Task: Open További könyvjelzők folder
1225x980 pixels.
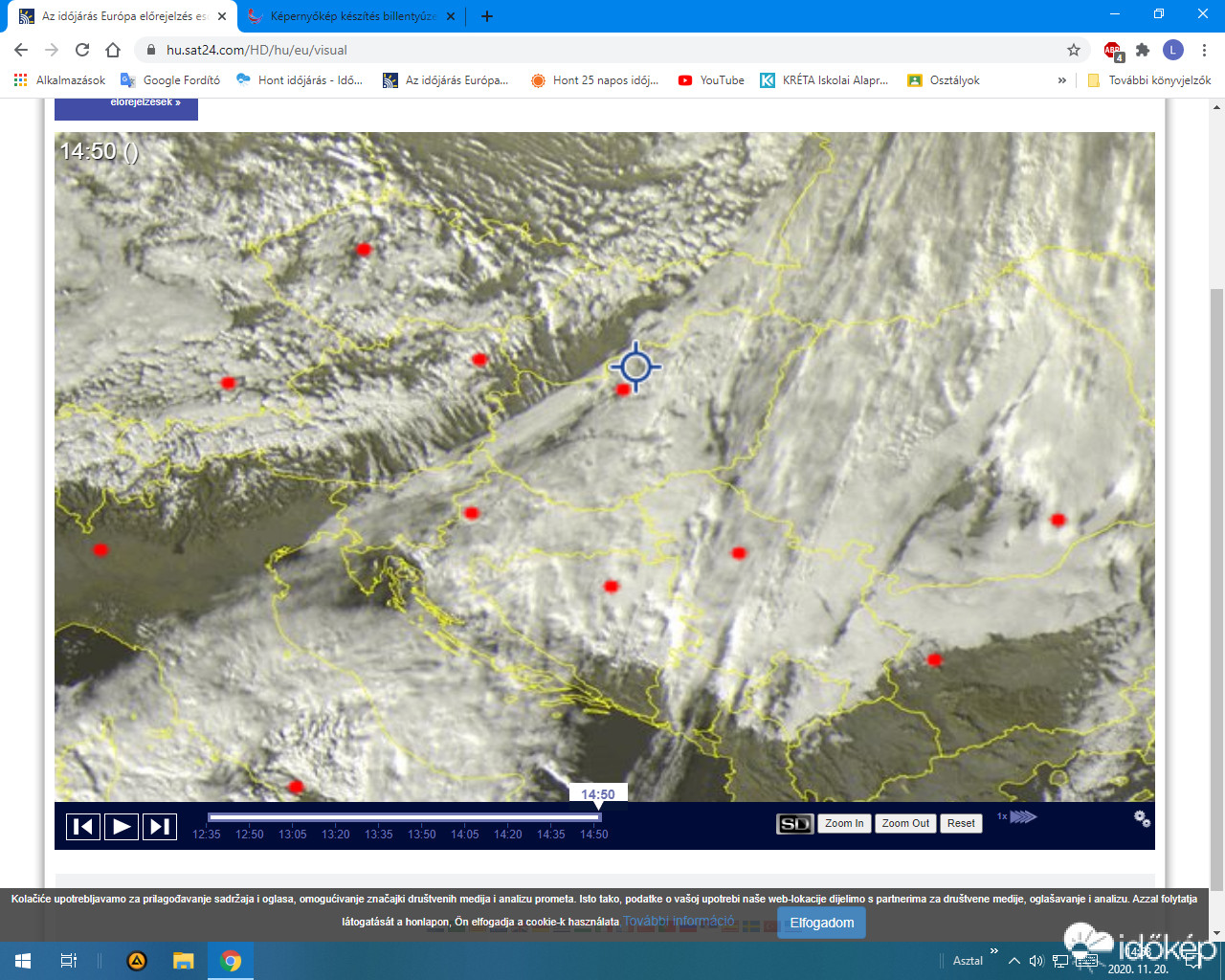Action: 1149,80
